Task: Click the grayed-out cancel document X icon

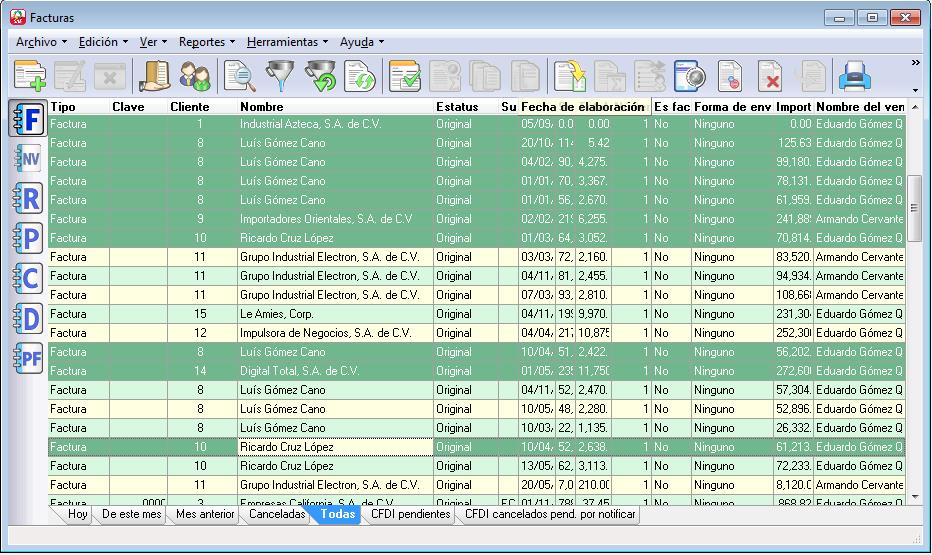Action: click(110, 76)
